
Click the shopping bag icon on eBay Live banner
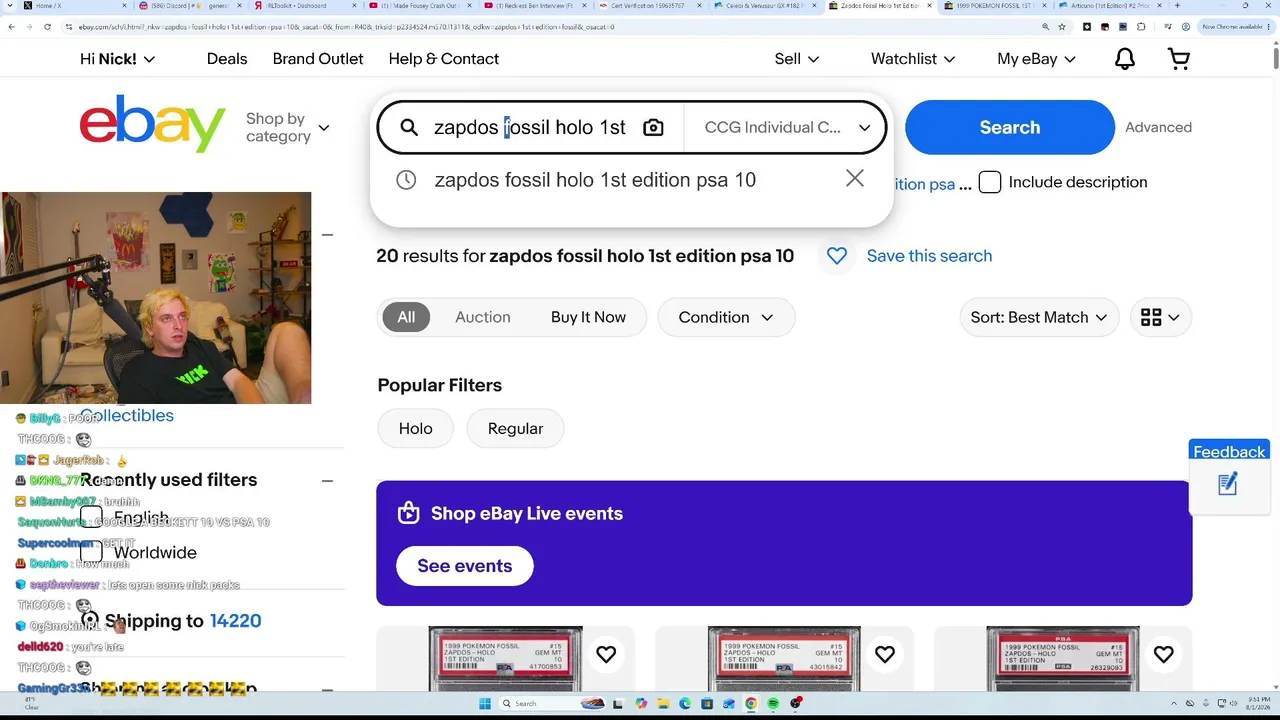click(408, 513)
